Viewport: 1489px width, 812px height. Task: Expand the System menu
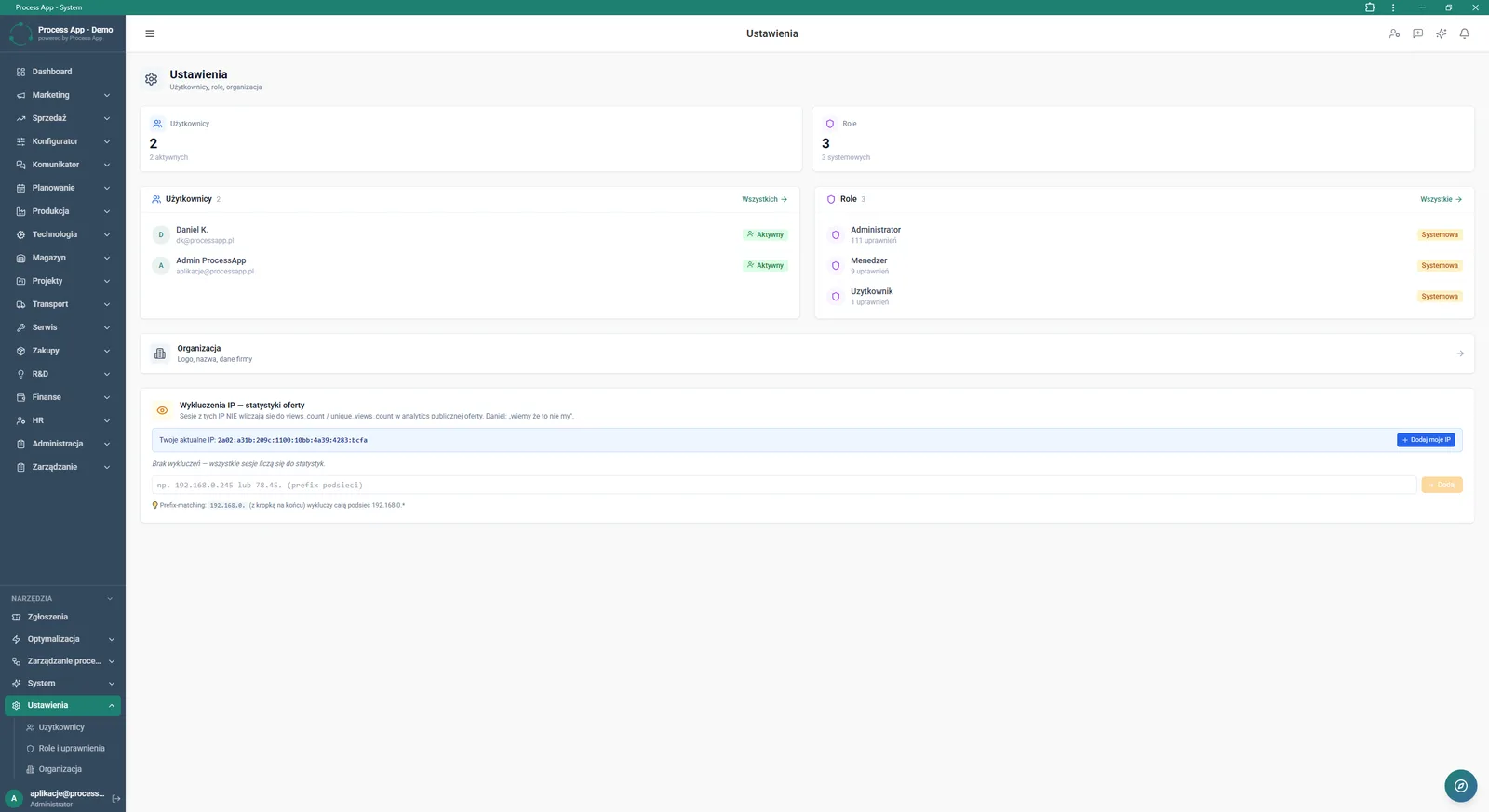pos(62,683)
